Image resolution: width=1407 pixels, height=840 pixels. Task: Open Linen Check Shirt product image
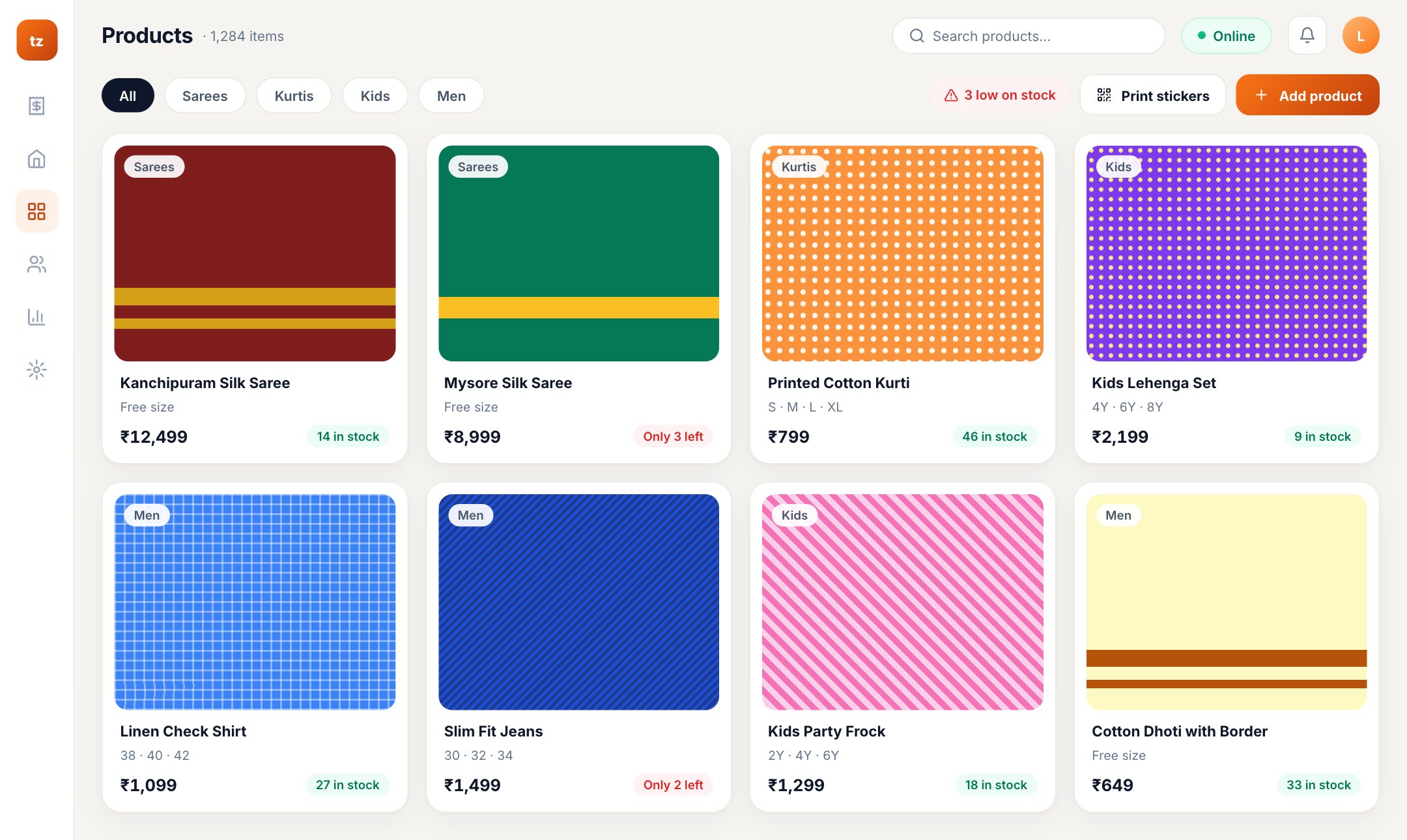[x=255, y=602]
